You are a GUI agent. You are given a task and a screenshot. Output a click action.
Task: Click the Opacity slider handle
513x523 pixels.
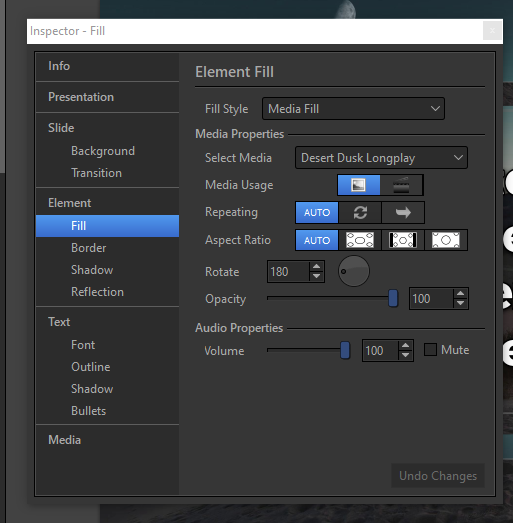(393, 298)
